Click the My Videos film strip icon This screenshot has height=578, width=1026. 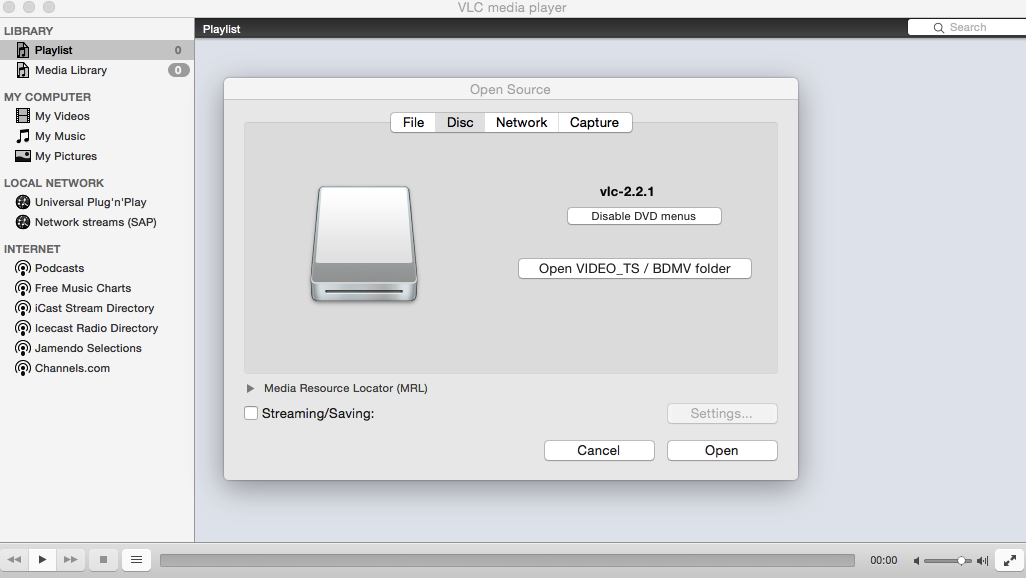[x=23, y=116]
